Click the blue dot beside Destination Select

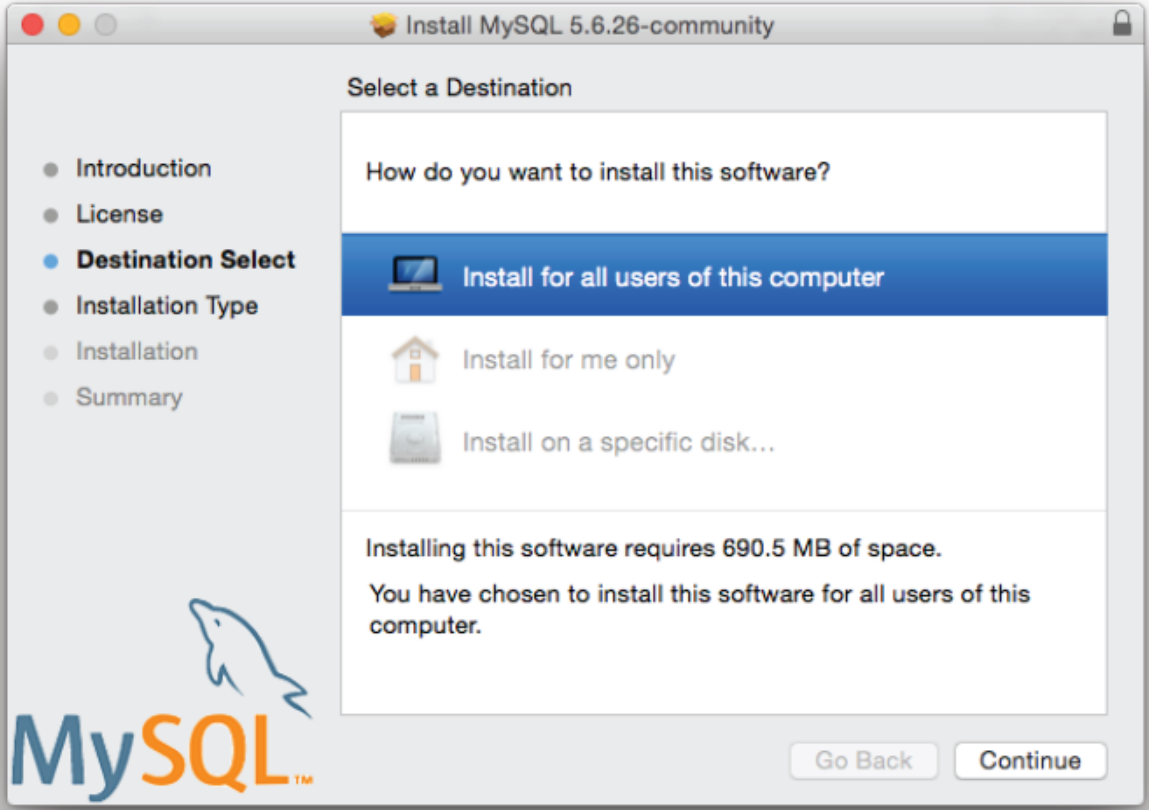(x=52, y=259)
